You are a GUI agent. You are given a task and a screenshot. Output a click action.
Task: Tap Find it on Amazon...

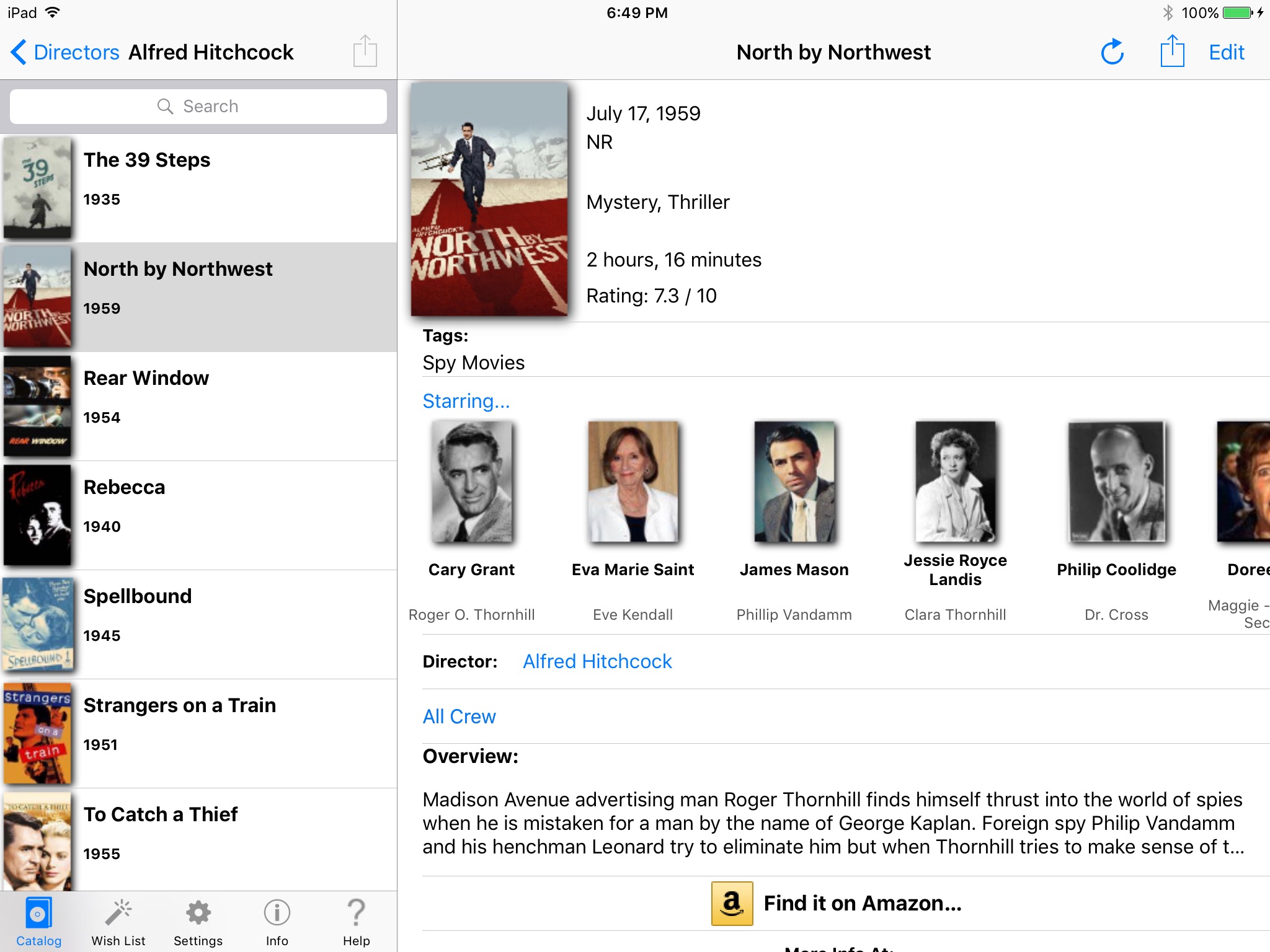click(x=863, y=904)
